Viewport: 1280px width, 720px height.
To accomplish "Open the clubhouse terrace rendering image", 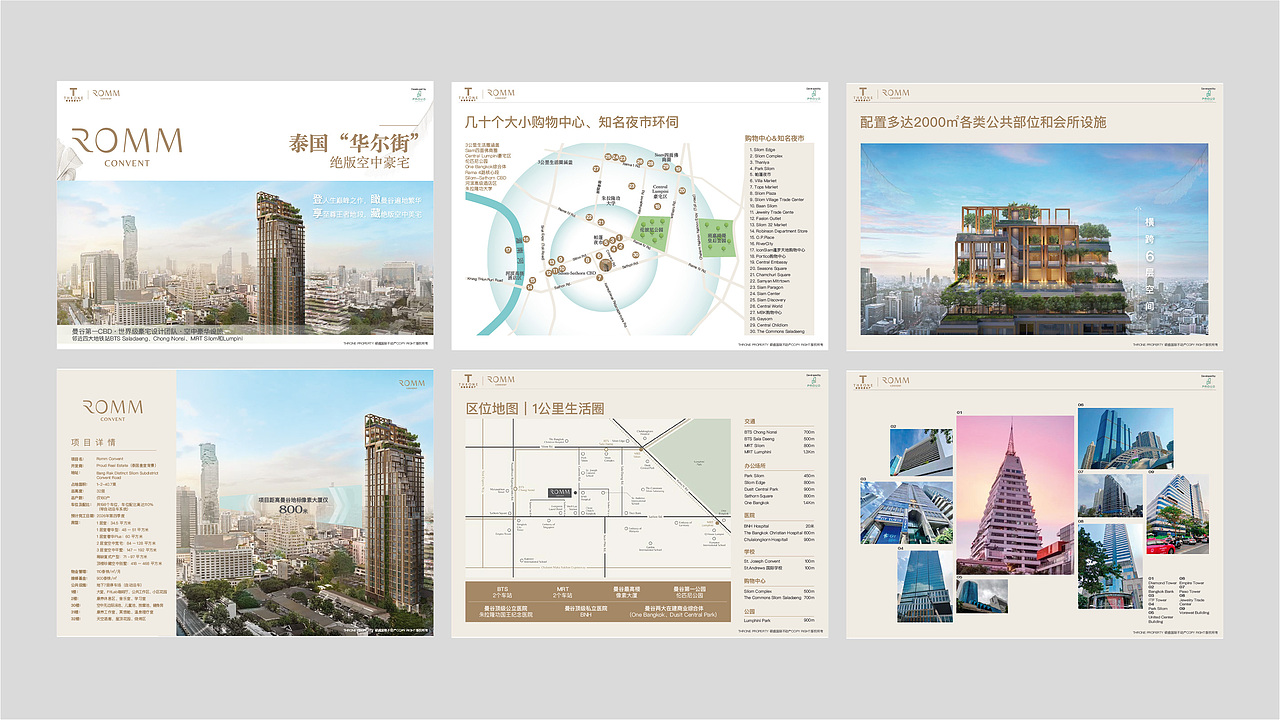I will pos(1034,239).
